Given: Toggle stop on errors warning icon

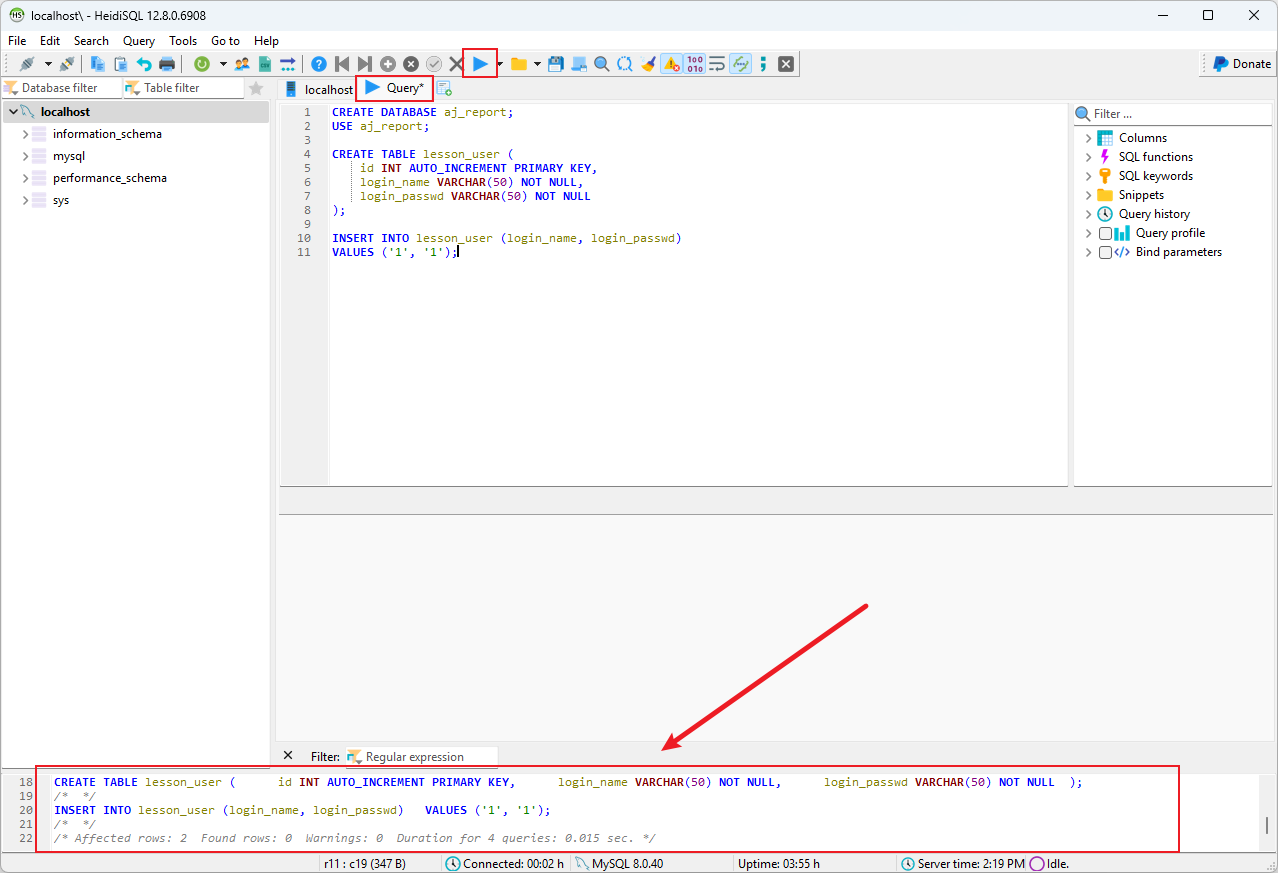Looking at the screenshot, I should [671, 64].
